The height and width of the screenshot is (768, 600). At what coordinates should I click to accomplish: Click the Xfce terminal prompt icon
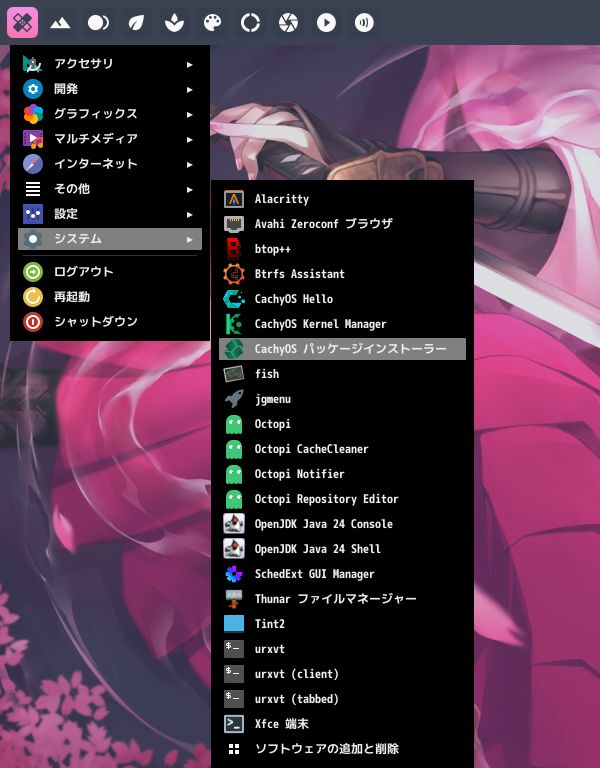pos(234,723)
